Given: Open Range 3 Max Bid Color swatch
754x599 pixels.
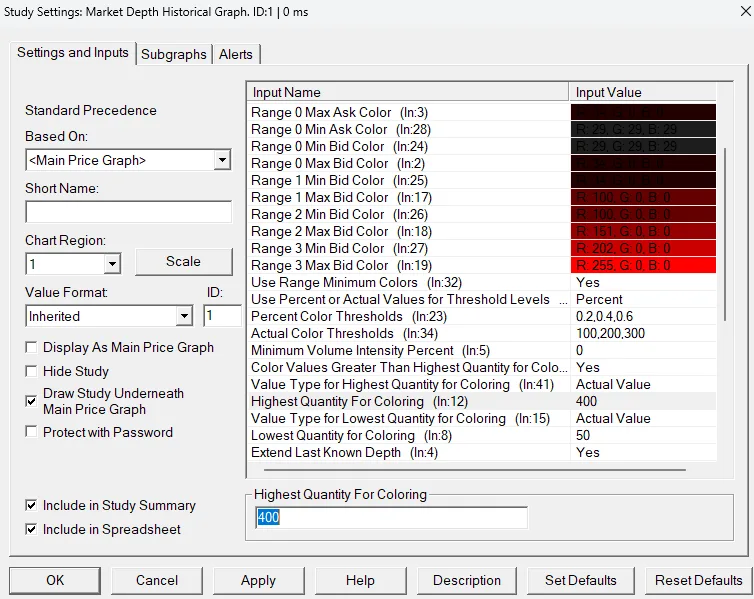Looking at the screenshot, I should pyautogui.click(x=643, y=265).
